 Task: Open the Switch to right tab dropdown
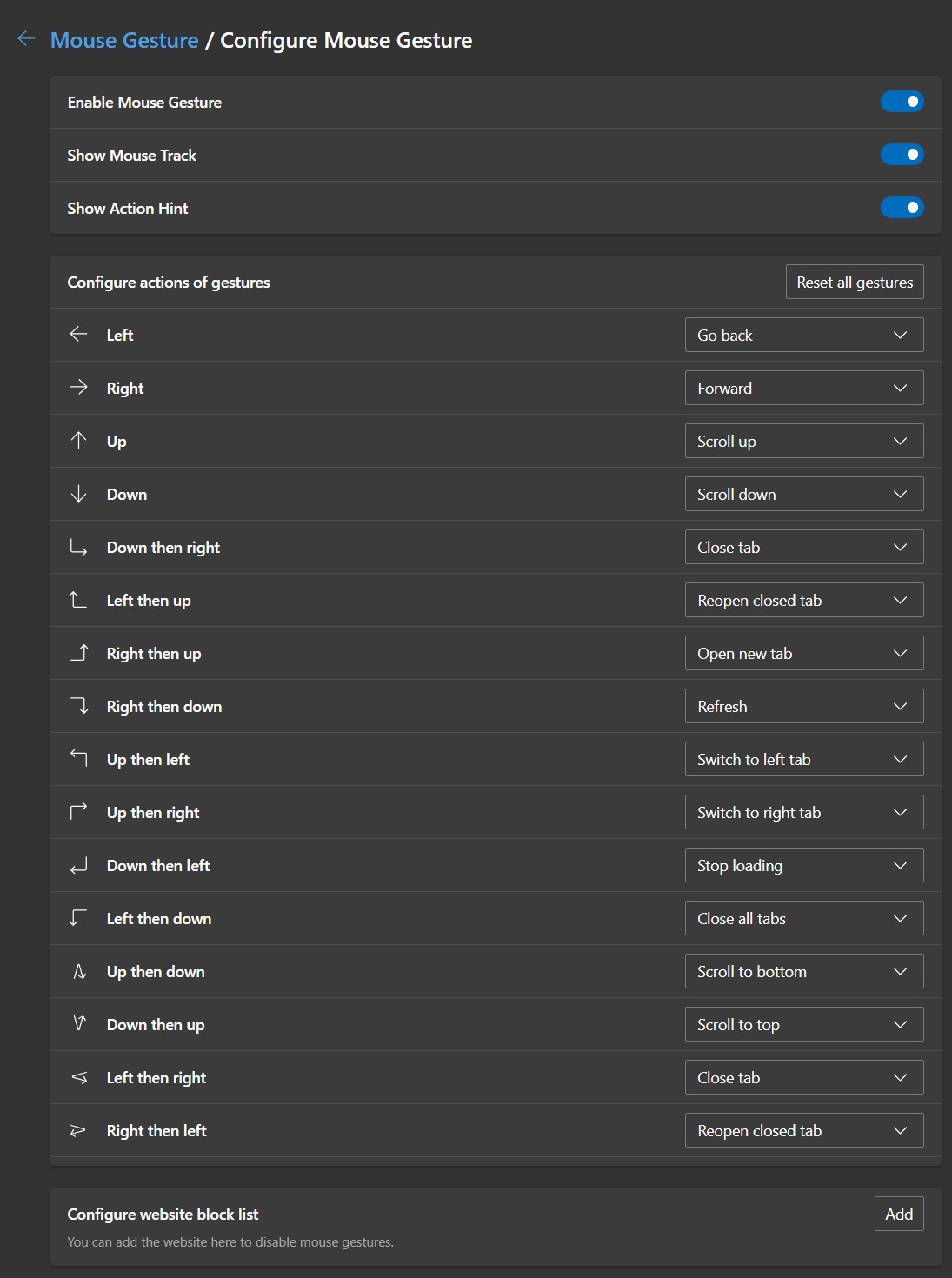coord(803,812)
